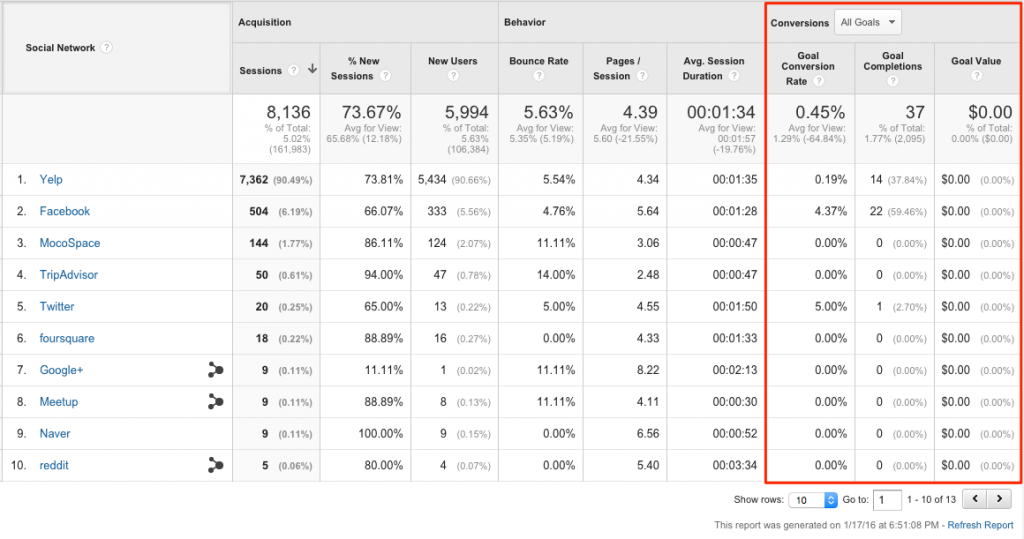Click the Refresh Report link
Image resolution: width=1024 pixels, height=539 pixels.
coord(980,525)
